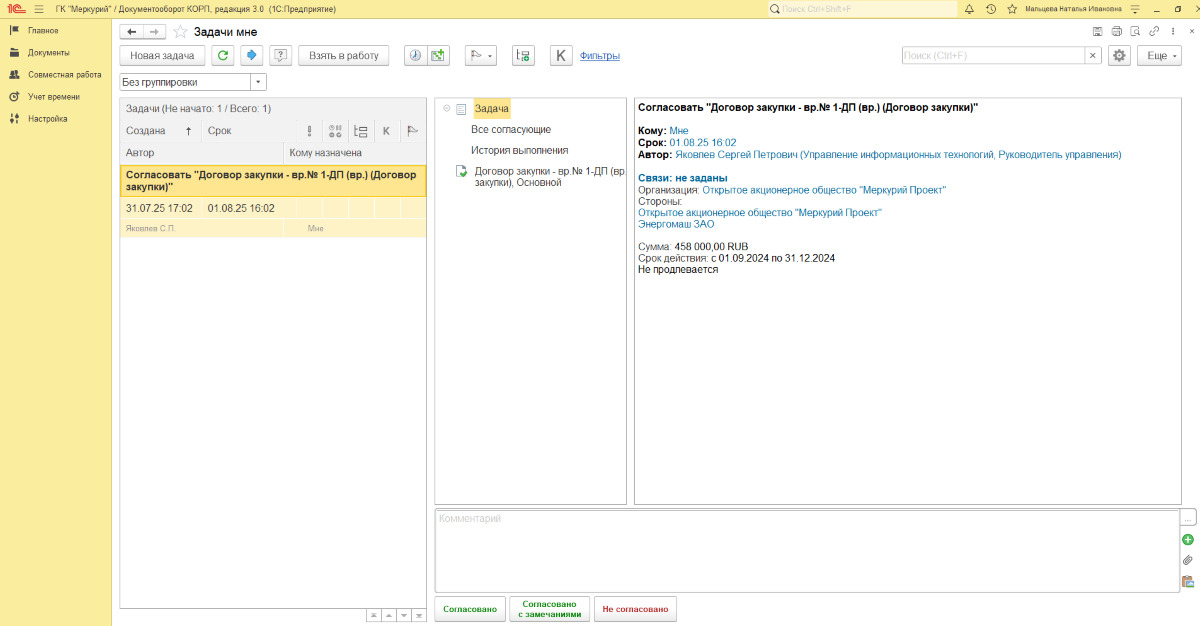Open the history clock icon in title bar
The width and height of the screenshot is (1200, 626).
(x=990, y=9)
